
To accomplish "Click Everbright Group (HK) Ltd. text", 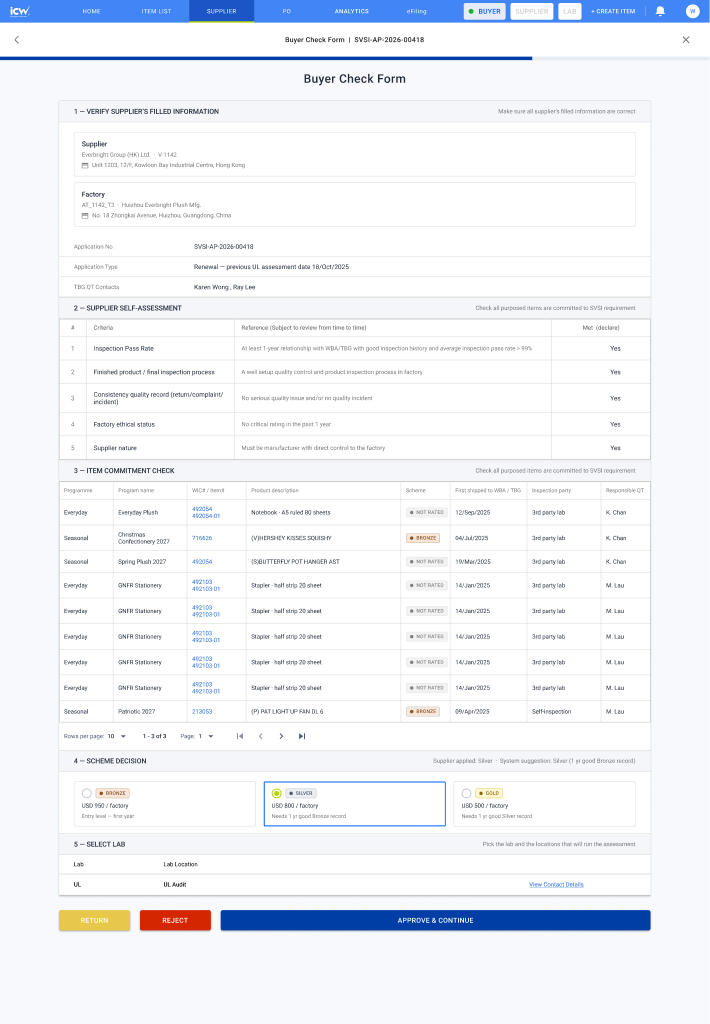I will 116,155.
